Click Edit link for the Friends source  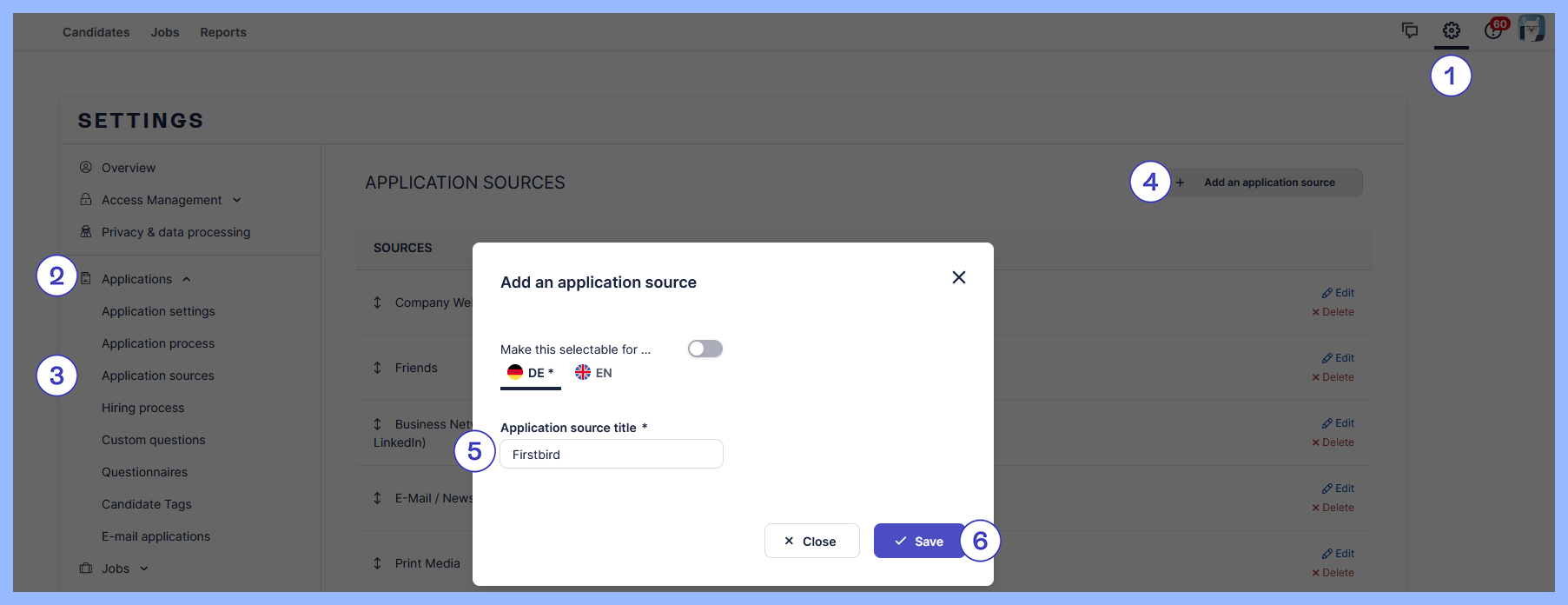pyautogui.click(x=1339, y=358)
